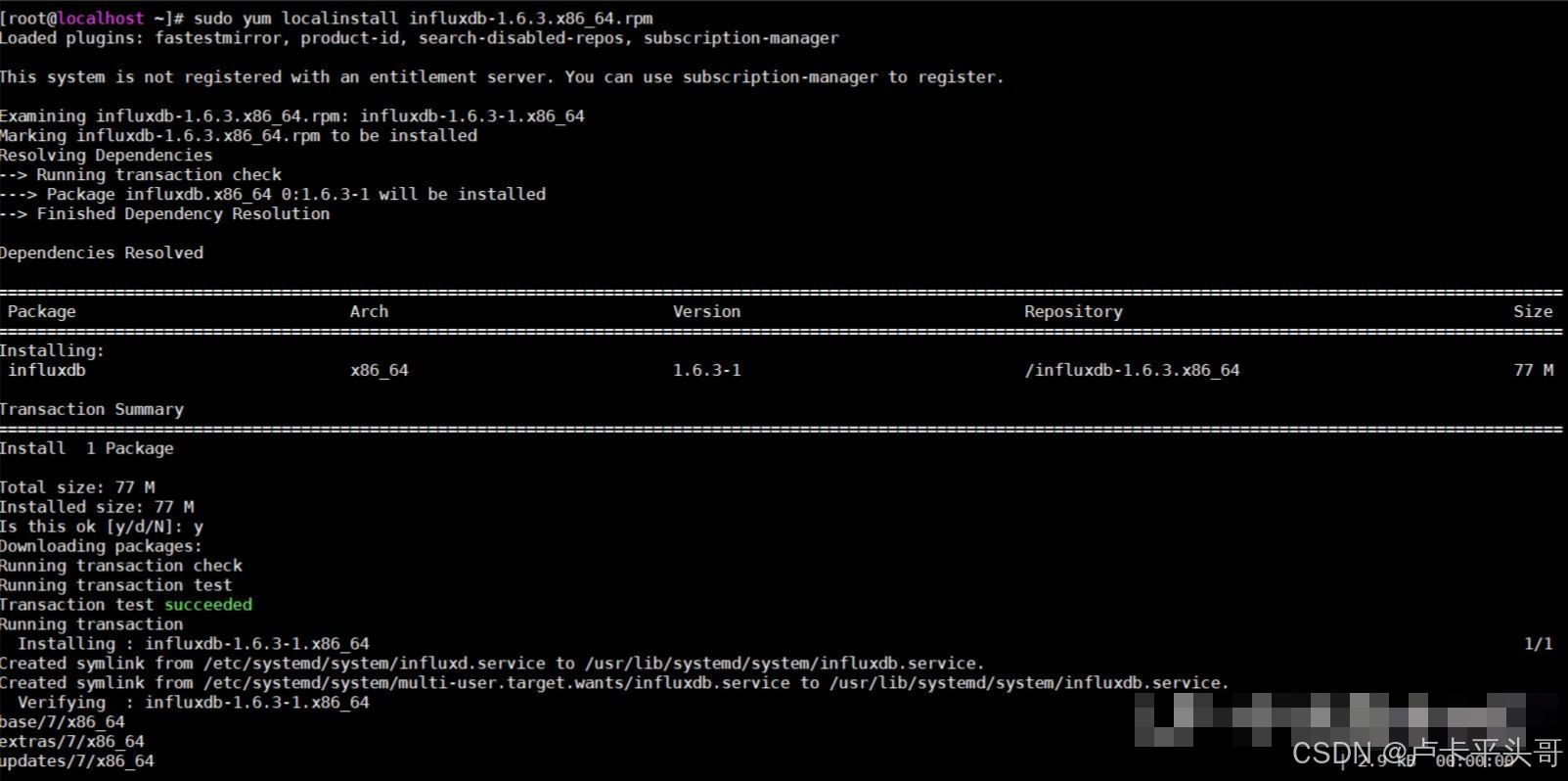Click the "Installed size: 77 M" line
This screenshot has height=781, width=1568.
coord(97,507)
